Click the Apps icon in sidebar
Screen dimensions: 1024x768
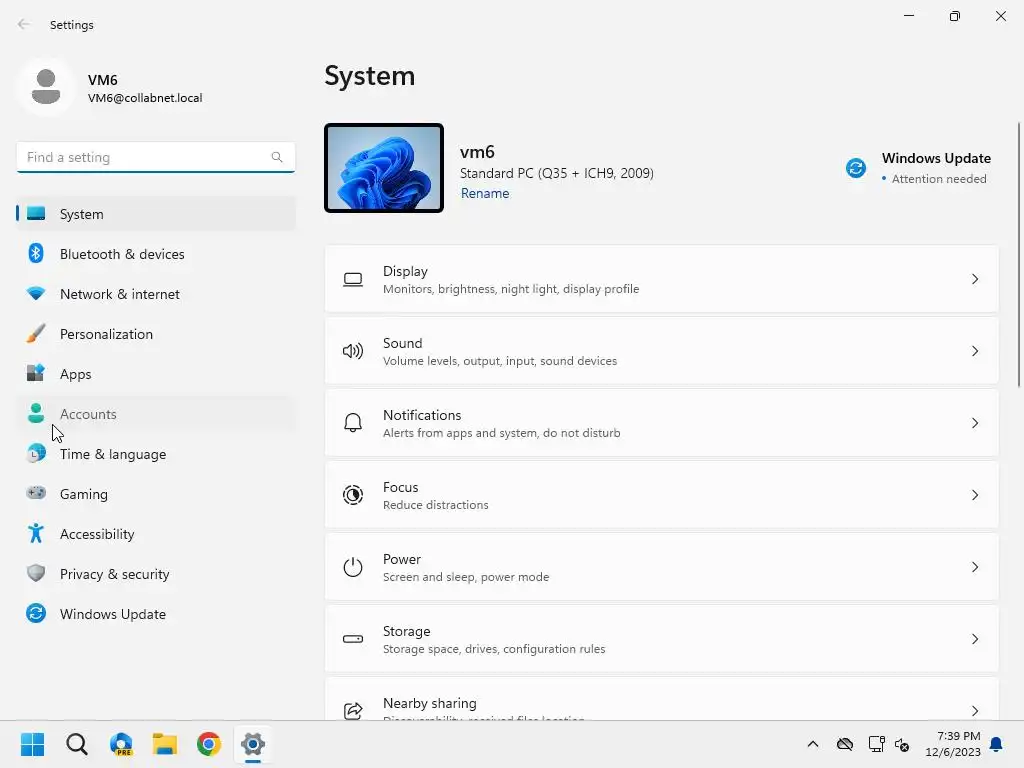tap(36, 373)
